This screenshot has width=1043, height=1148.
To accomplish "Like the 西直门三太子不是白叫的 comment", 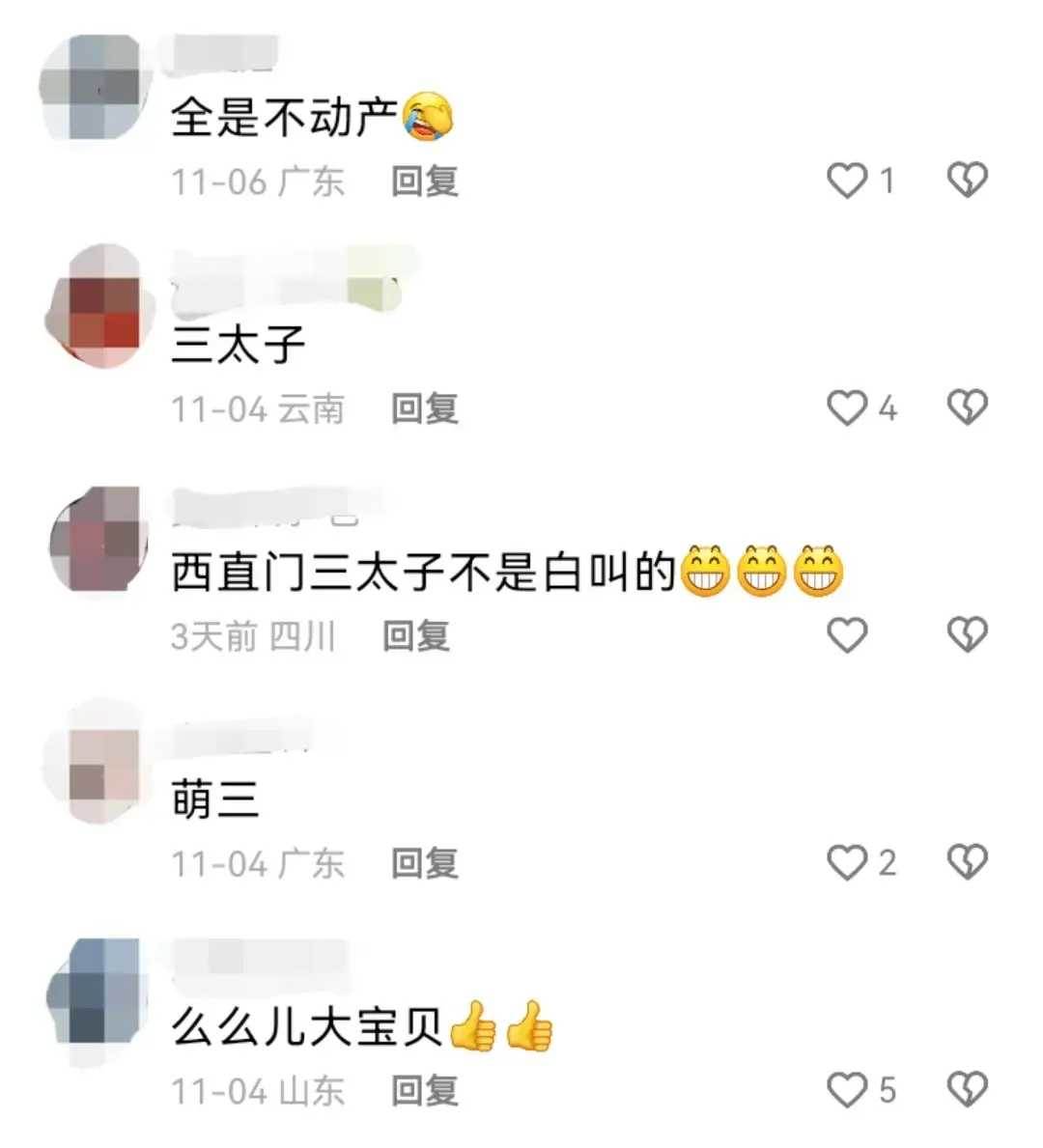I will click(x=847, y=634).
